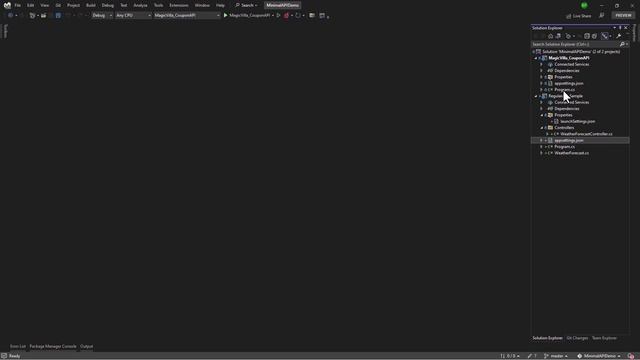Select WeatherForecast.cs file
Viewport: 640px width, 360px height.
click(x=571, y=153)
